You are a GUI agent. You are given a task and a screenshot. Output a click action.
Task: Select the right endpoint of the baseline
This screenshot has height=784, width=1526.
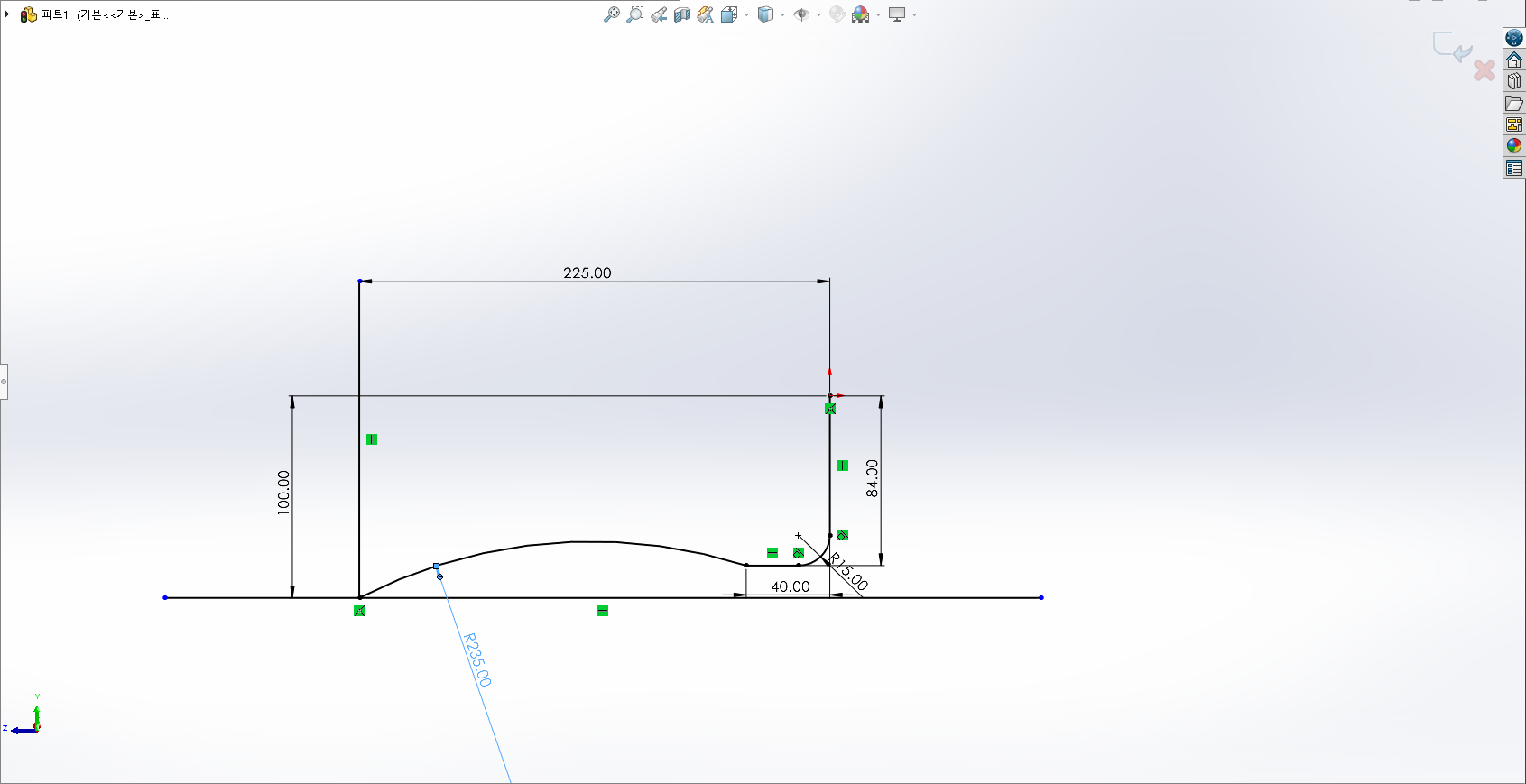pyautogui.click(x=1041, y=597)
